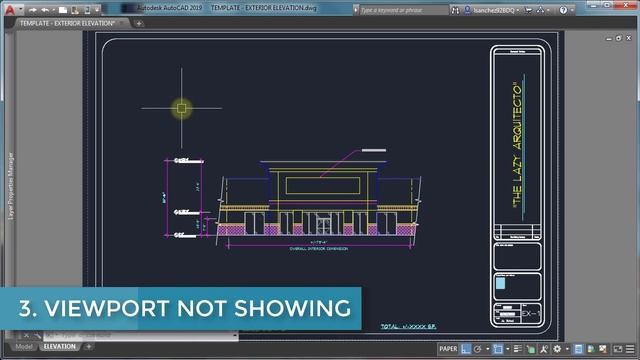Image resolution: width=640 pixels, height=360 pixels.
Task: Toggle polar tracking icon in status bar
Action: tap(478, 349)
